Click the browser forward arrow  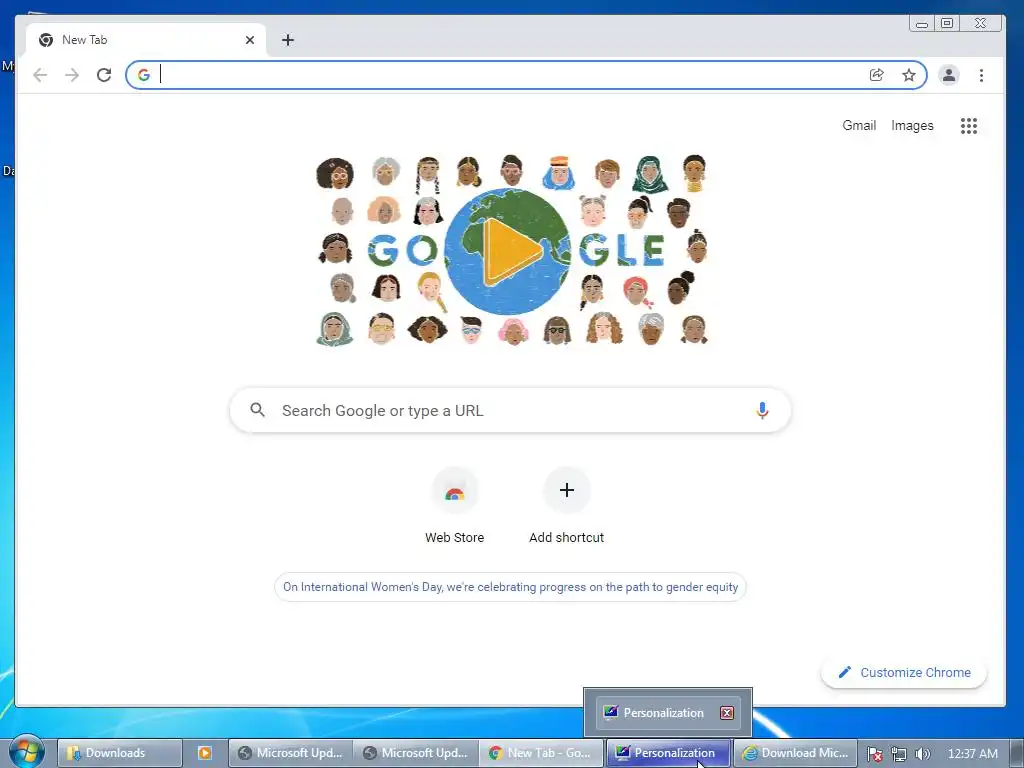(x=72, y=75)
